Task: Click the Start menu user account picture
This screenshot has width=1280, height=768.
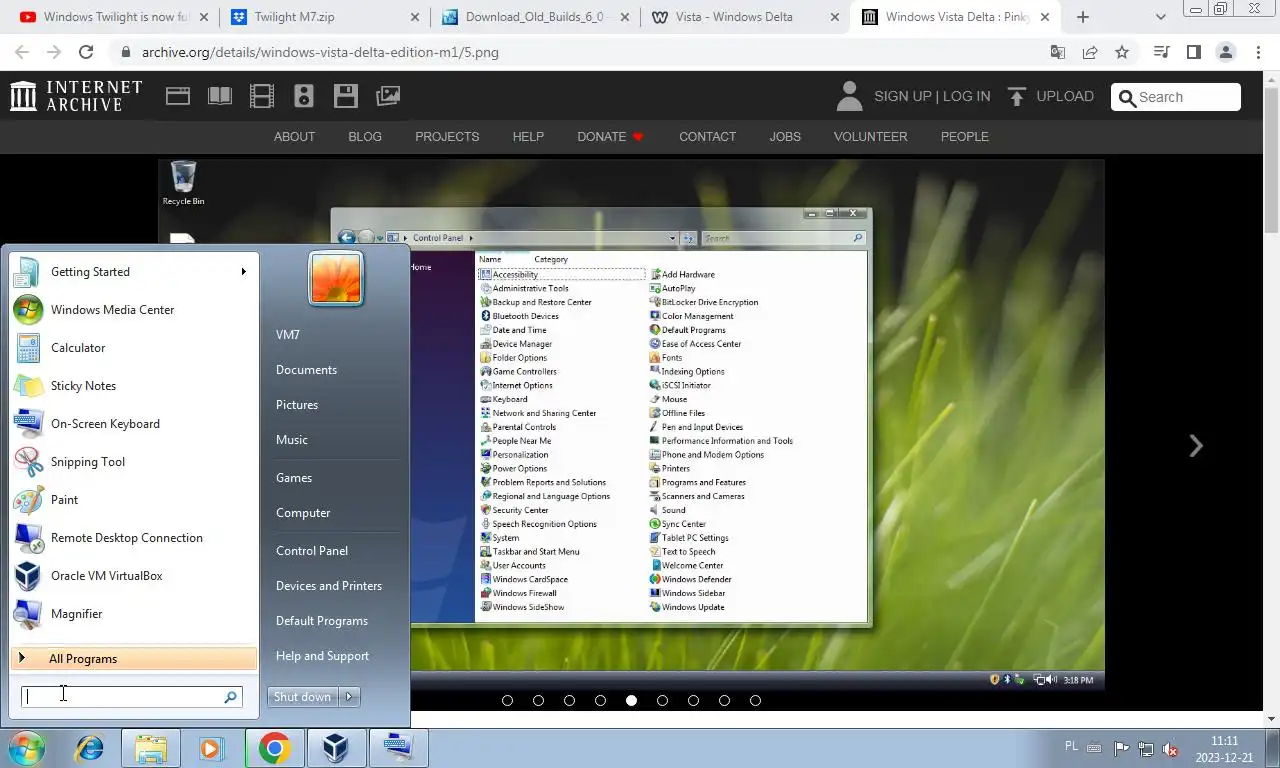Action: point(336,278)
